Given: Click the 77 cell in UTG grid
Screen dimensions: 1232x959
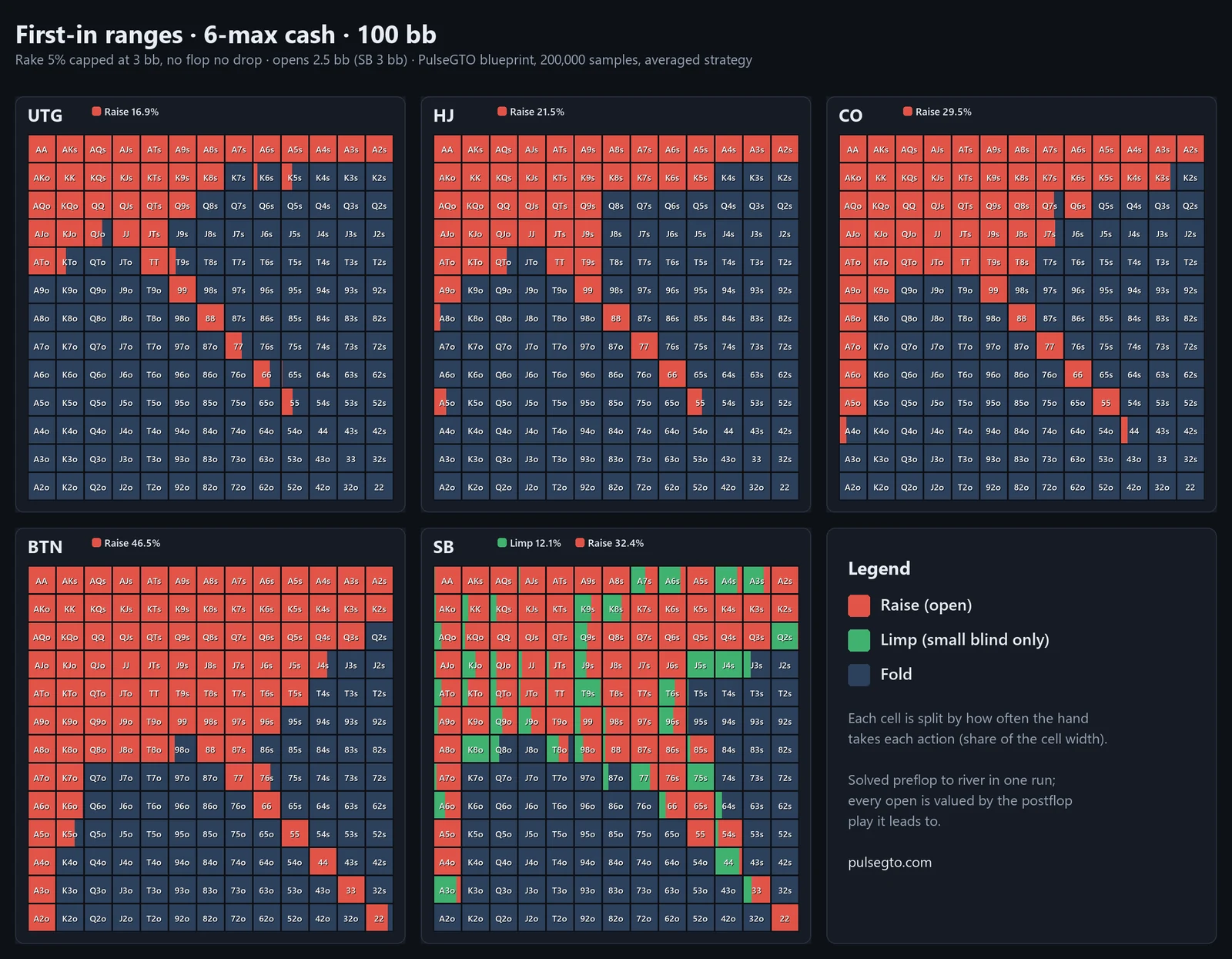Looking at the screenshot, I should tap(239, 347).
